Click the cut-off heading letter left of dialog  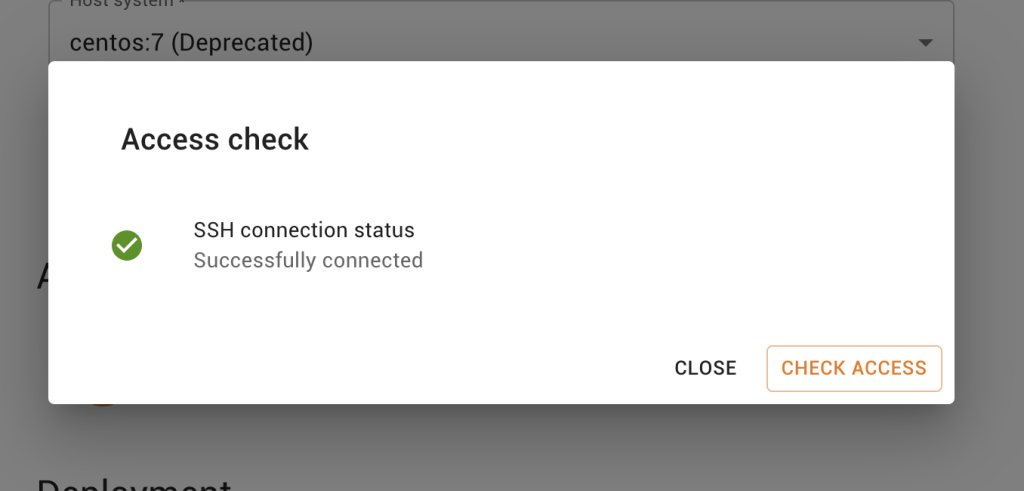(x=42, y=277)
